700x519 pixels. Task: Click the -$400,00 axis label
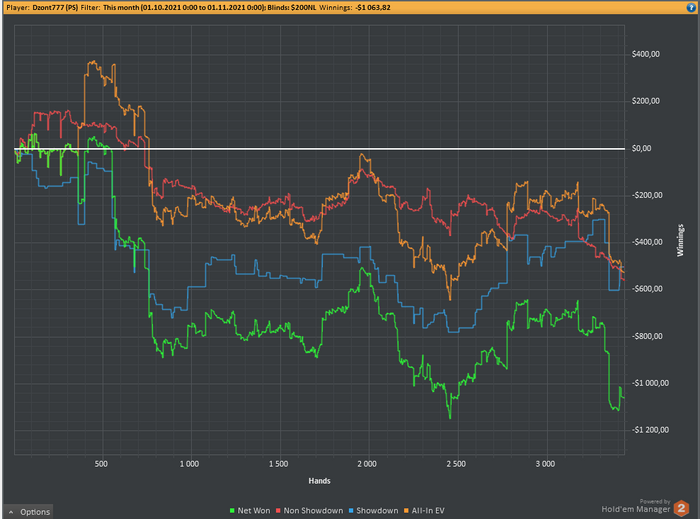[x=647, y=242]
